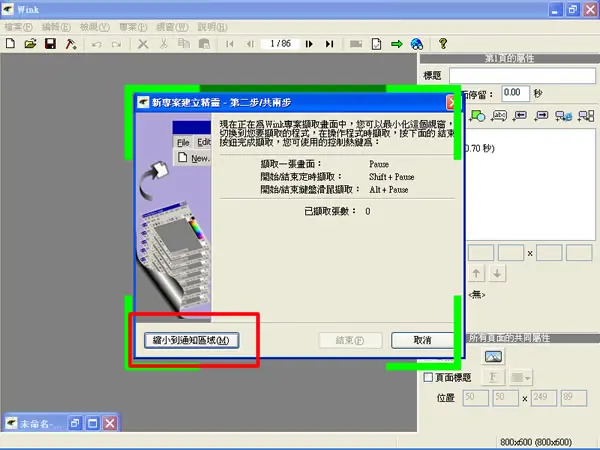This screenshot has width=600, height=450.
Task: Click the globe view-in-browser icon
Action: (417, 44)
